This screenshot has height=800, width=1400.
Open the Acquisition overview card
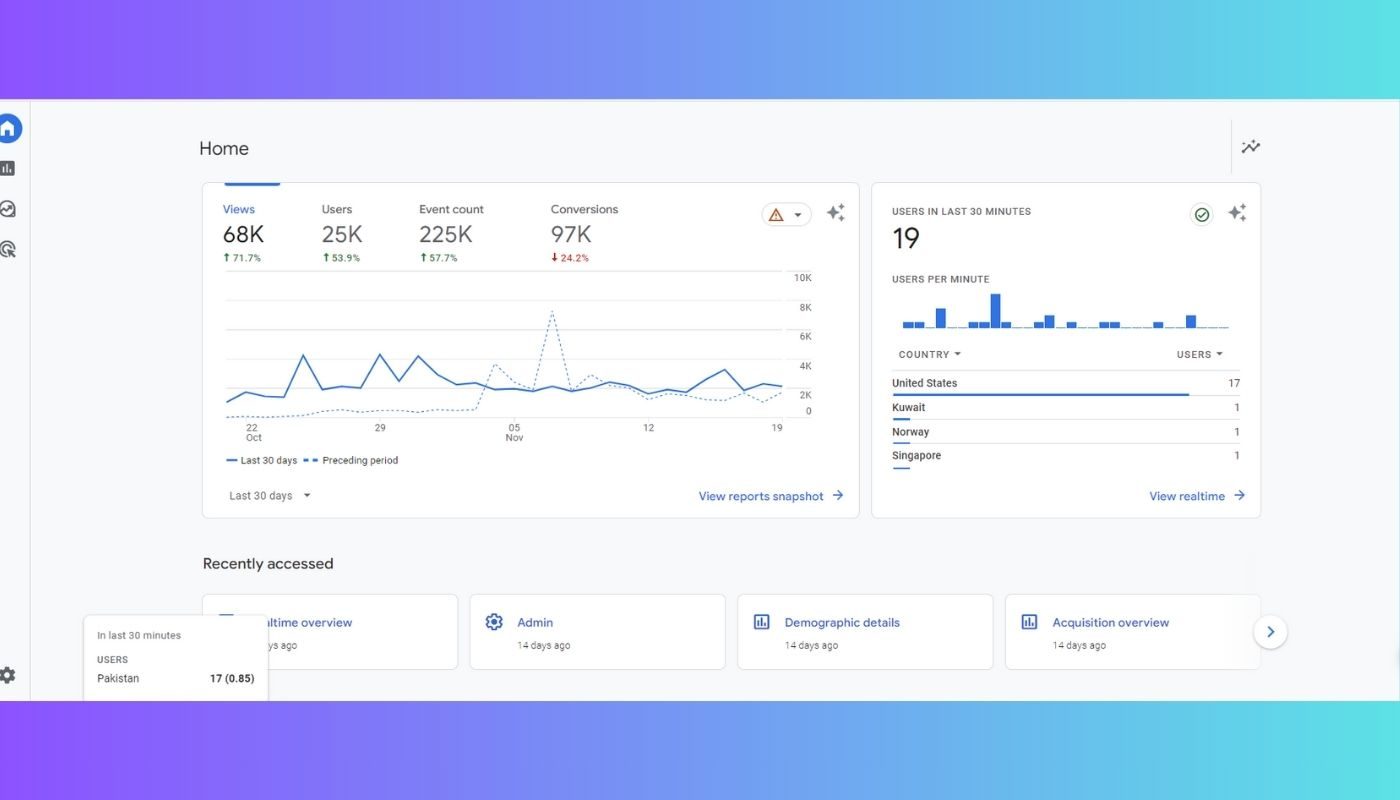tap(1133, 632)
